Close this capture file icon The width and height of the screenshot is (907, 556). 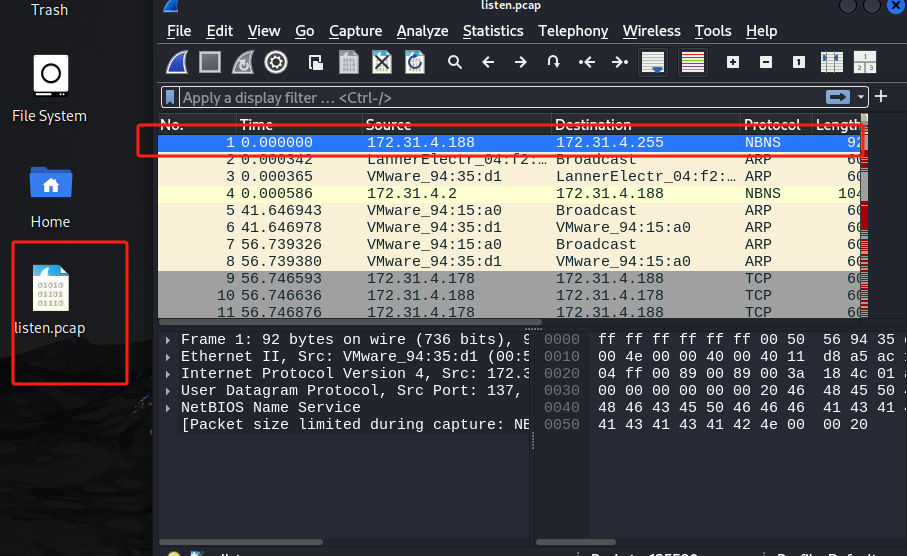(382, 62)
